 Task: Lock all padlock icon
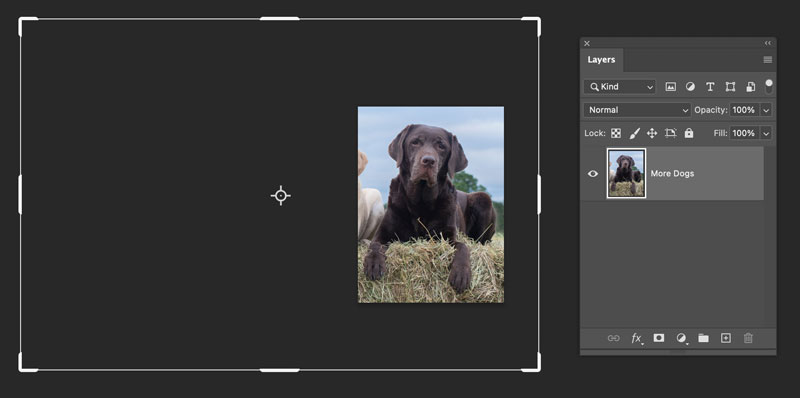(689, 133)
